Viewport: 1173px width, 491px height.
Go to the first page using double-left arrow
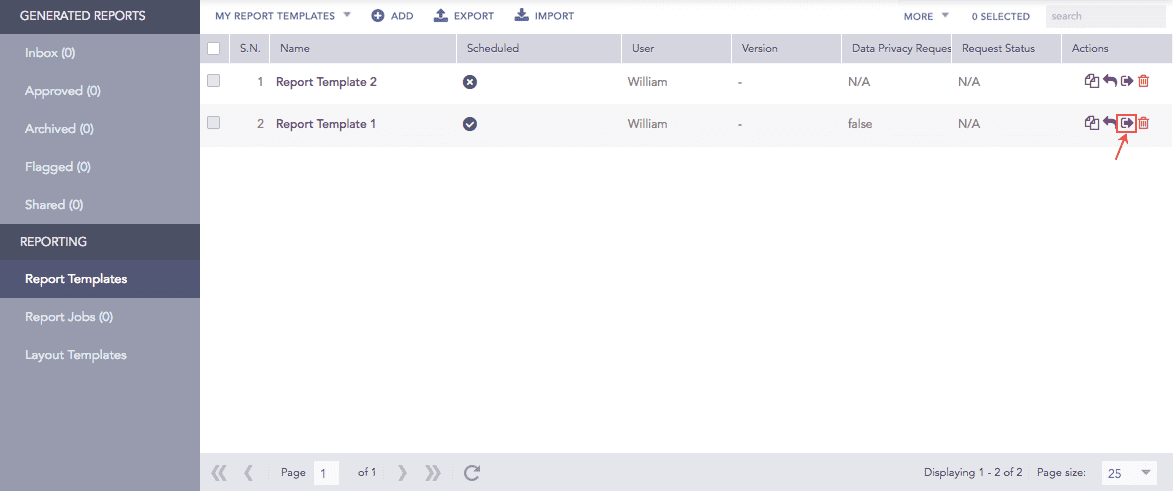coord(218,472)
